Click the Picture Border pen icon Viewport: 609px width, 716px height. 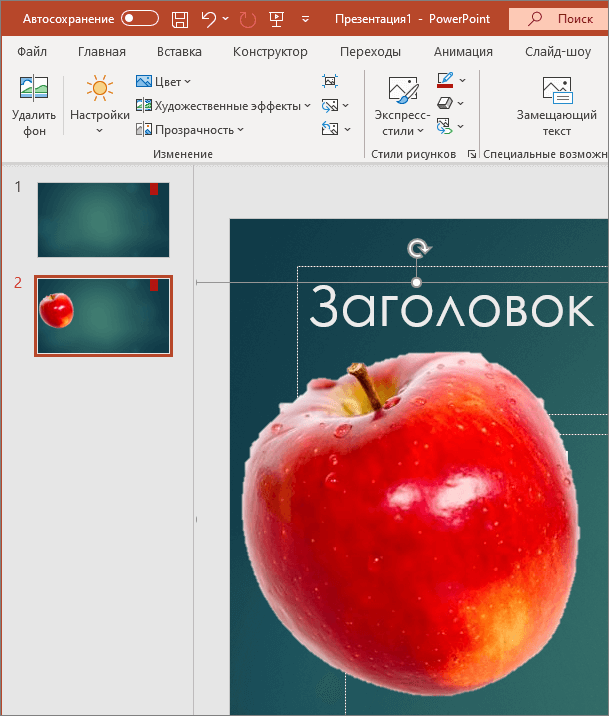coord(445,80)
